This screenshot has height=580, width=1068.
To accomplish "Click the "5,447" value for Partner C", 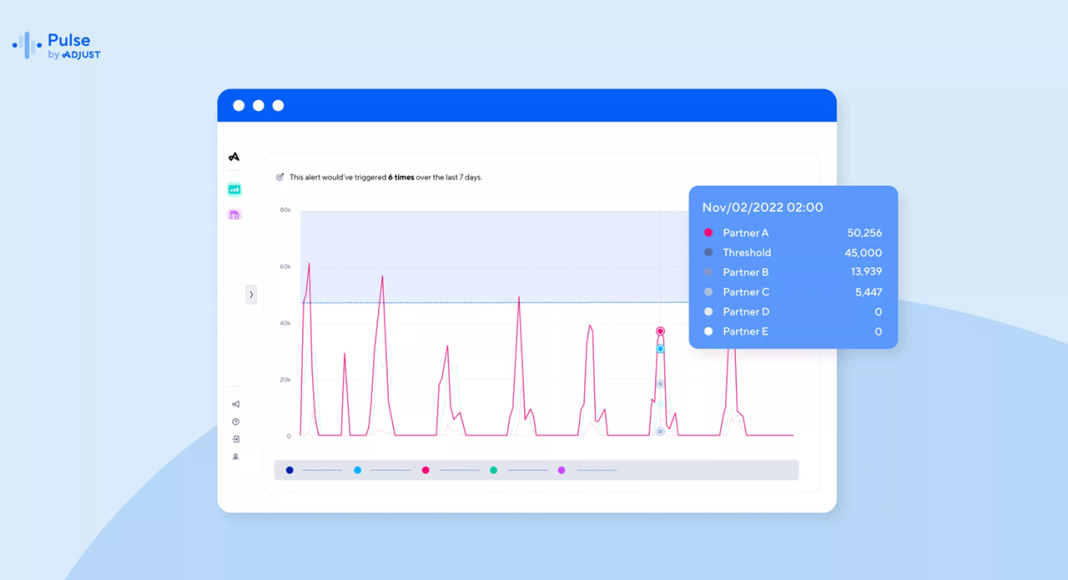I will tap(868, 292).
